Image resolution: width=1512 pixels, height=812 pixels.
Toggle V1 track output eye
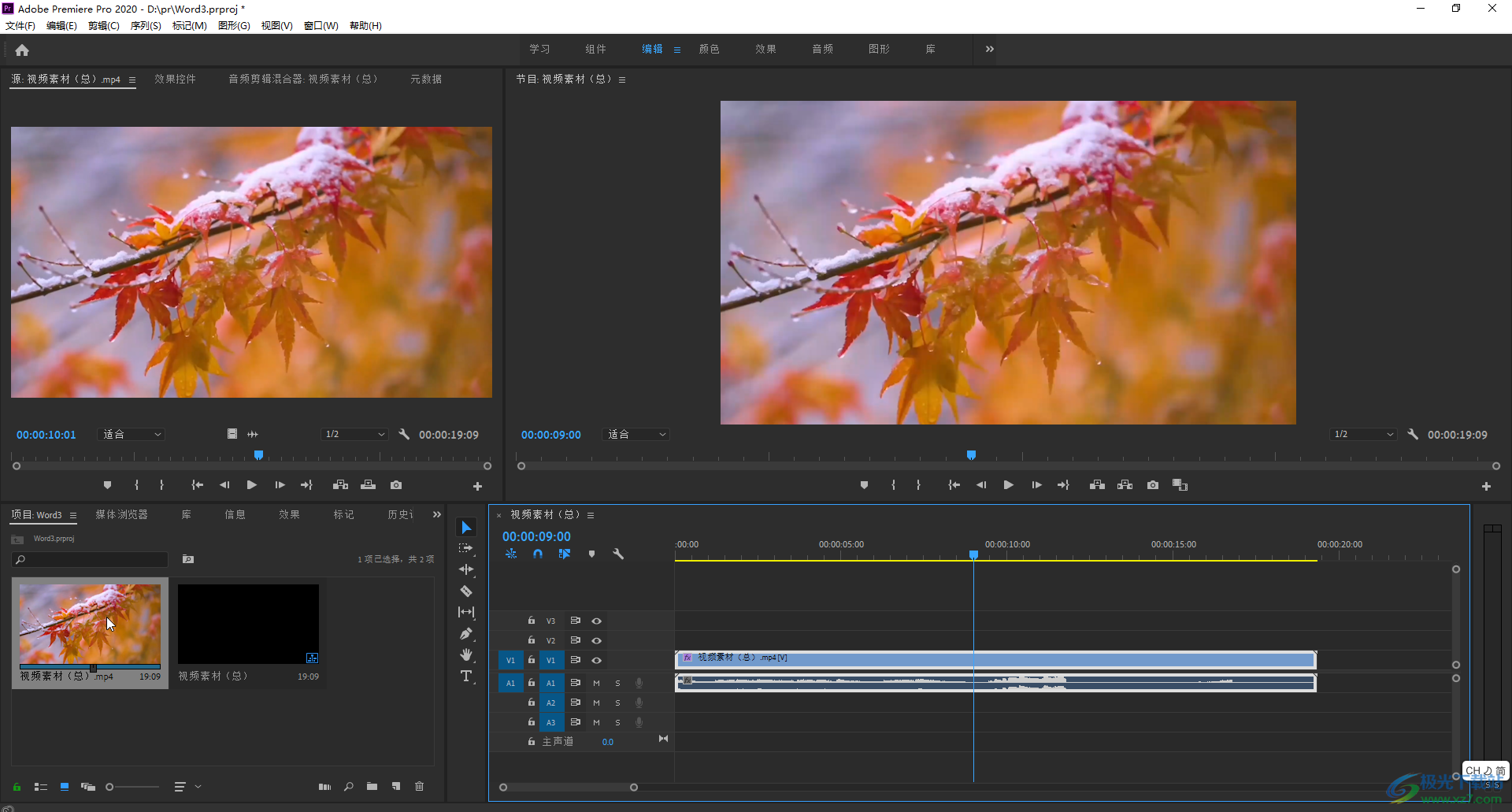pyautogui.click(x=597, y=660)
